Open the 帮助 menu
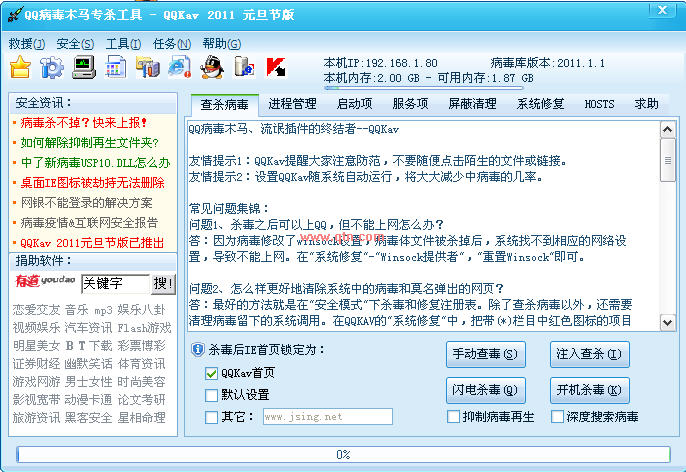 pyautogui.click(x=221, y=44)
